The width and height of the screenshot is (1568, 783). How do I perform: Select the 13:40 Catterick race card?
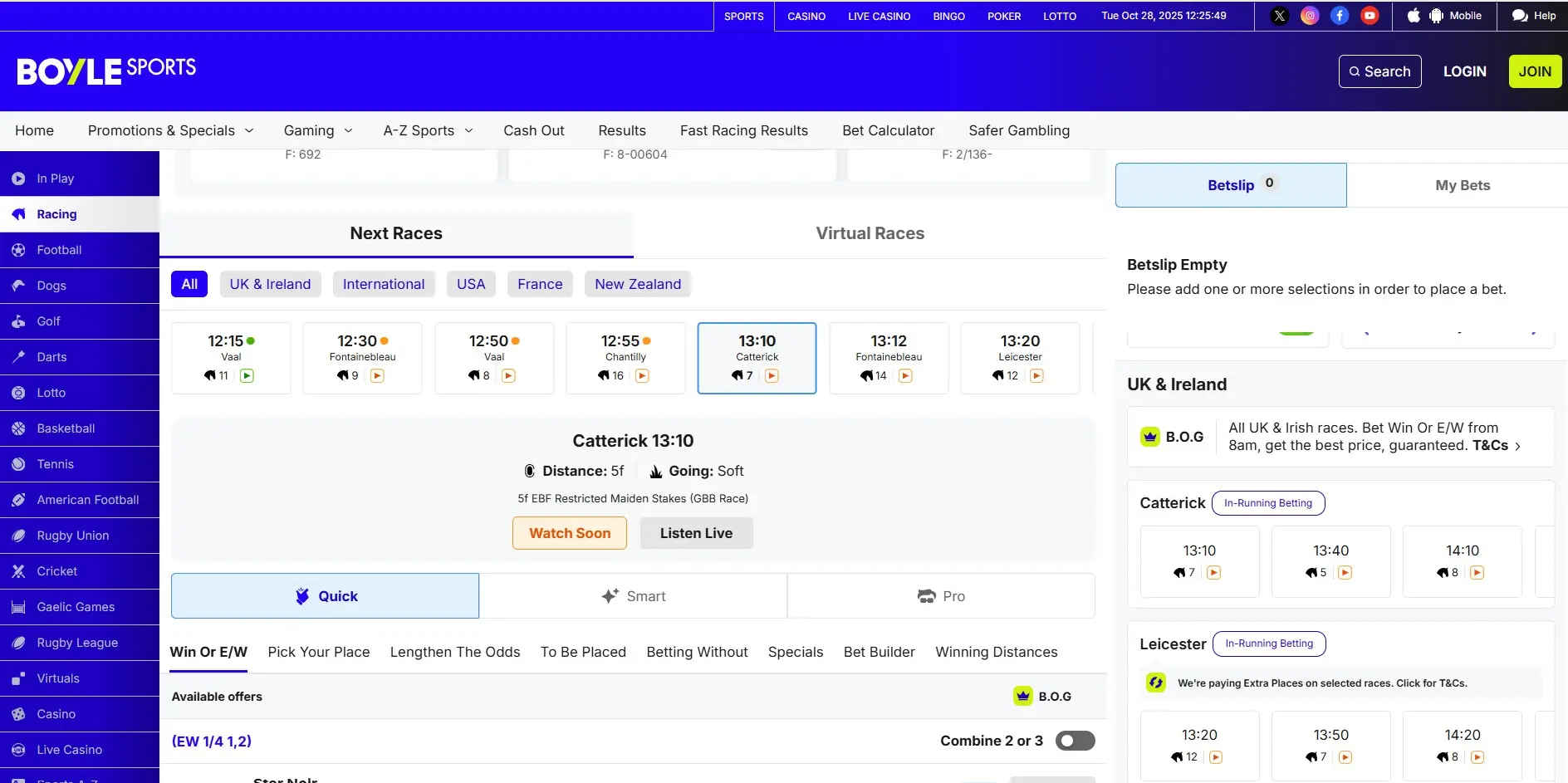[x=1330, y=561]
